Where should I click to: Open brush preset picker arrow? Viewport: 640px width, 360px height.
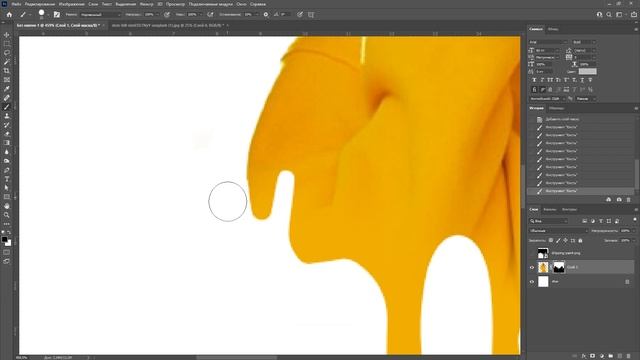(x=48, y=15)
